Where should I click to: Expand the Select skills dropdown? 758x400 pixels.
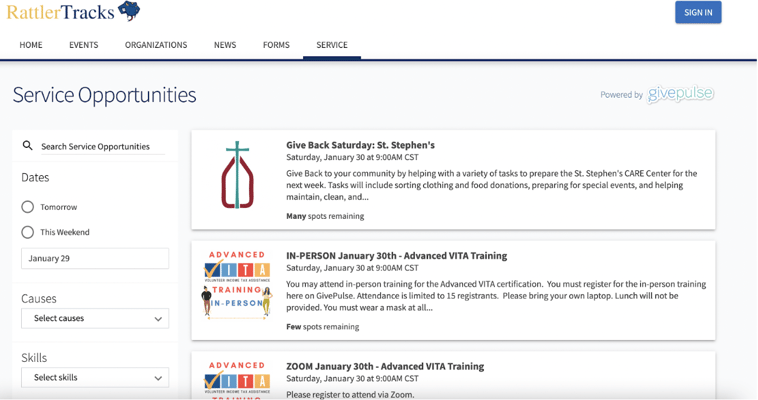[x=95, y=378]
